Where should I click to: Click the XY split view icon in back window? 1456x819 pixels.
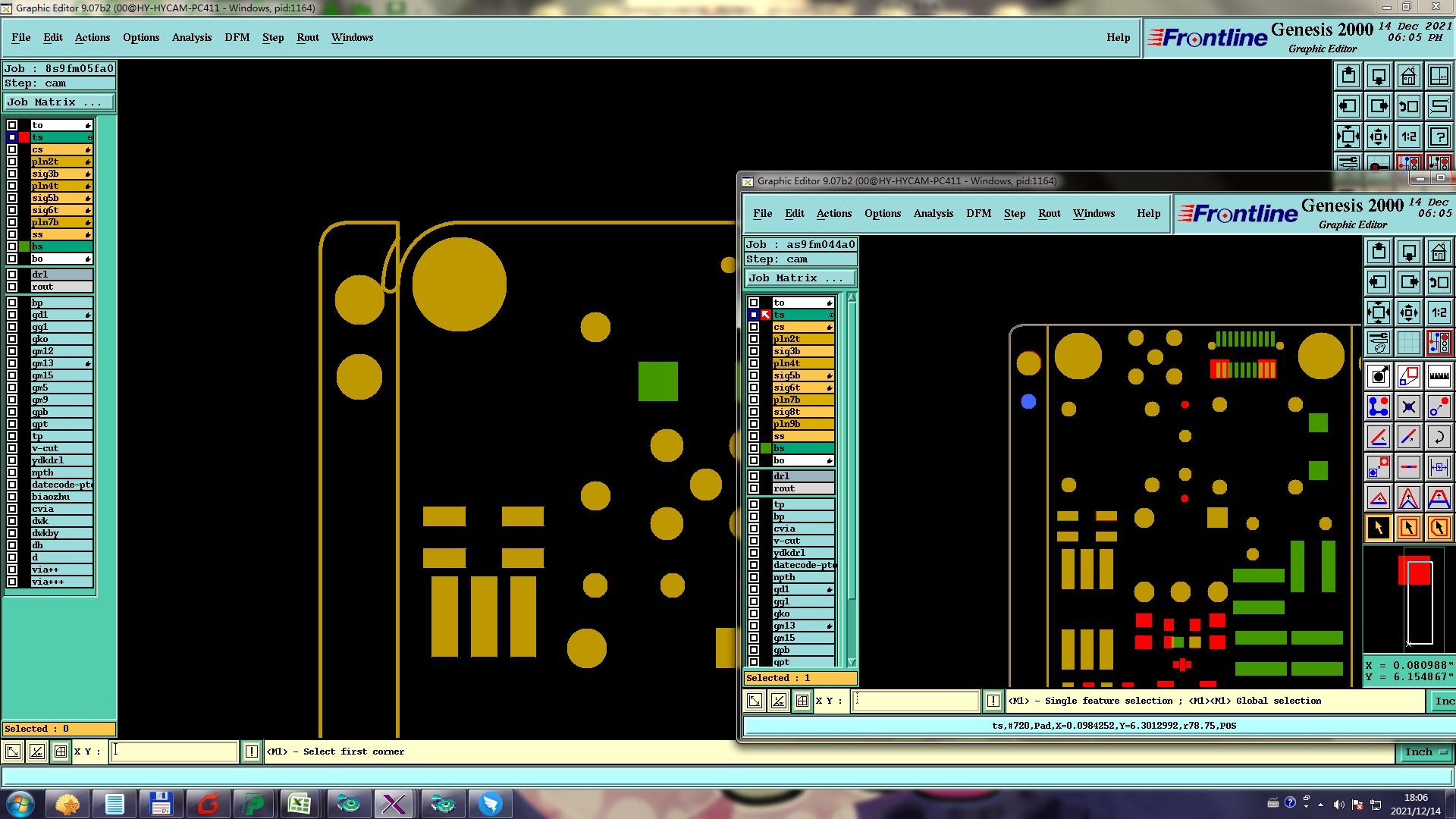(1439, 76)
